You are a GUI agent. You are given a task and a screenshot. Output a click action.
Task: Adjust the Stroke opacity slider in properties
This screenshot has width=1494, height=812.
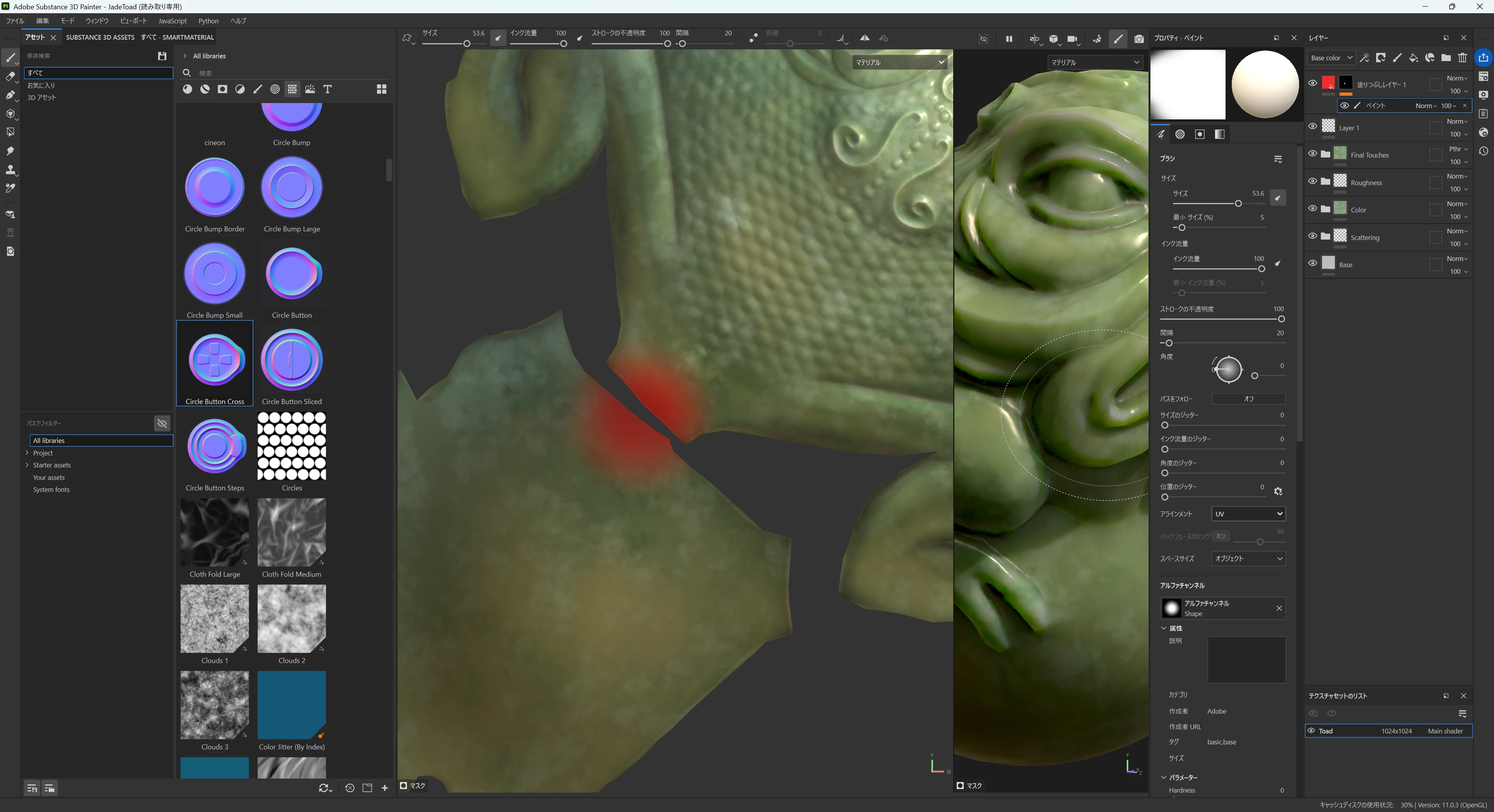(1280, 319)
